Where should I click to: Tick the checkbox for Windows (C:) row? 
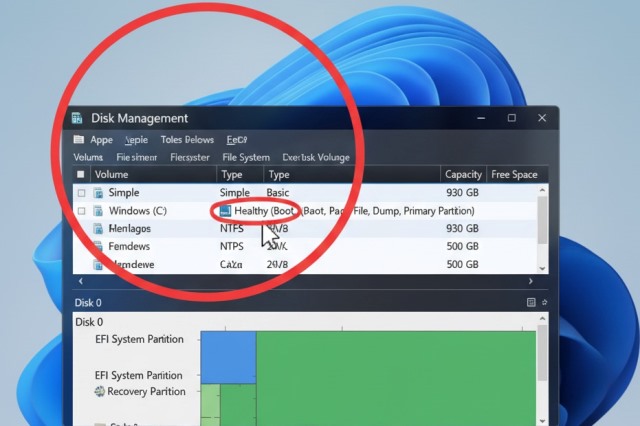pyautogui.click(x=82, y=211)
